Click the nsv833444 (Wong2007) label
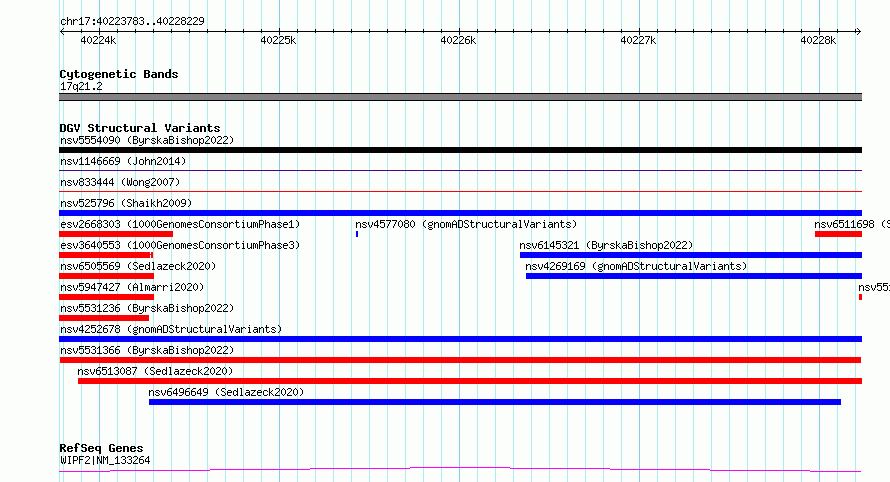The image size is (890, 482). pos(120,182)
